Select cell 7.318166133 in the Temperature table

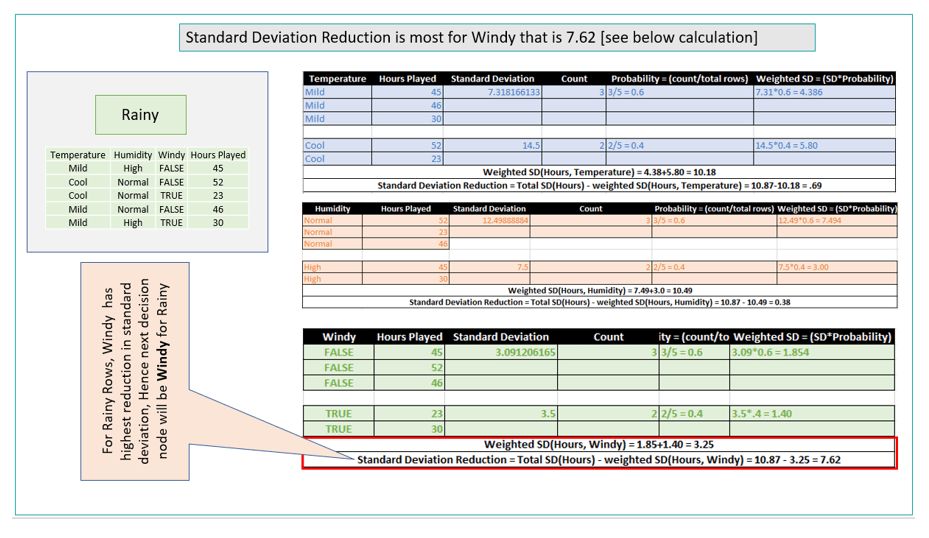click(493, 92)
